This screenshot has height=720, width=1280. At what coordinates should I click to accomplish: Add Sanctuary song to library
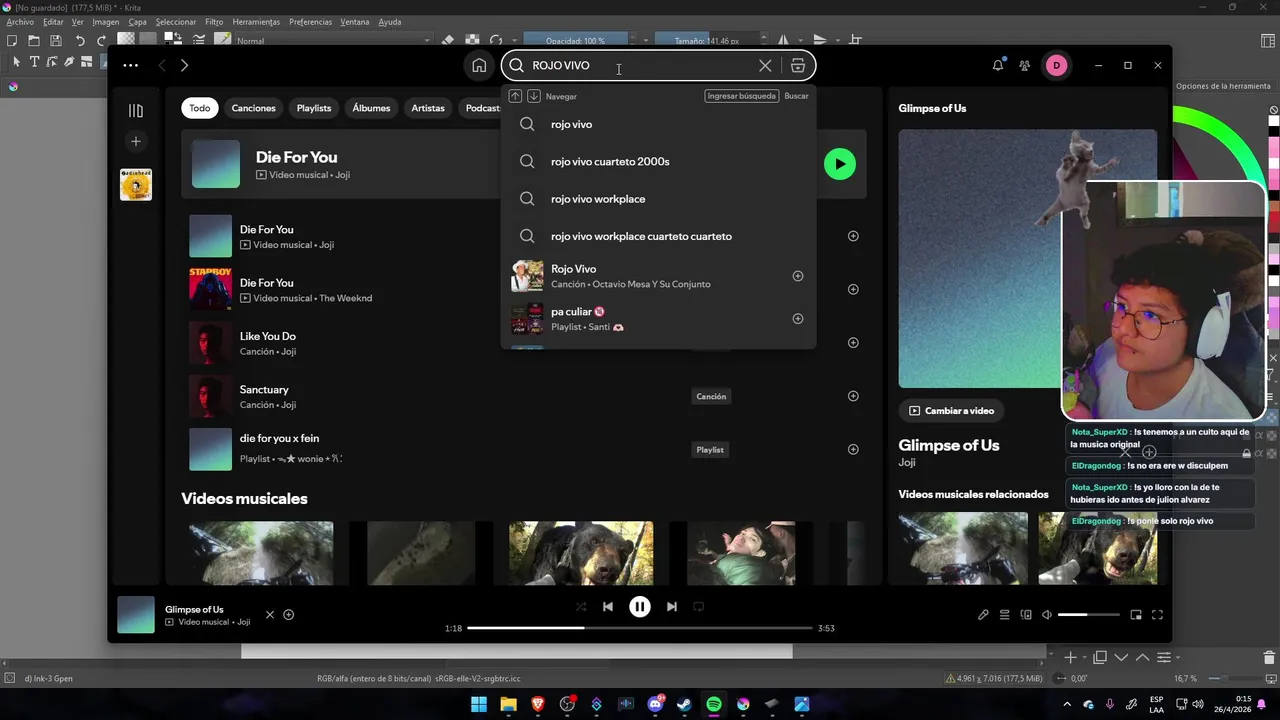853,396
